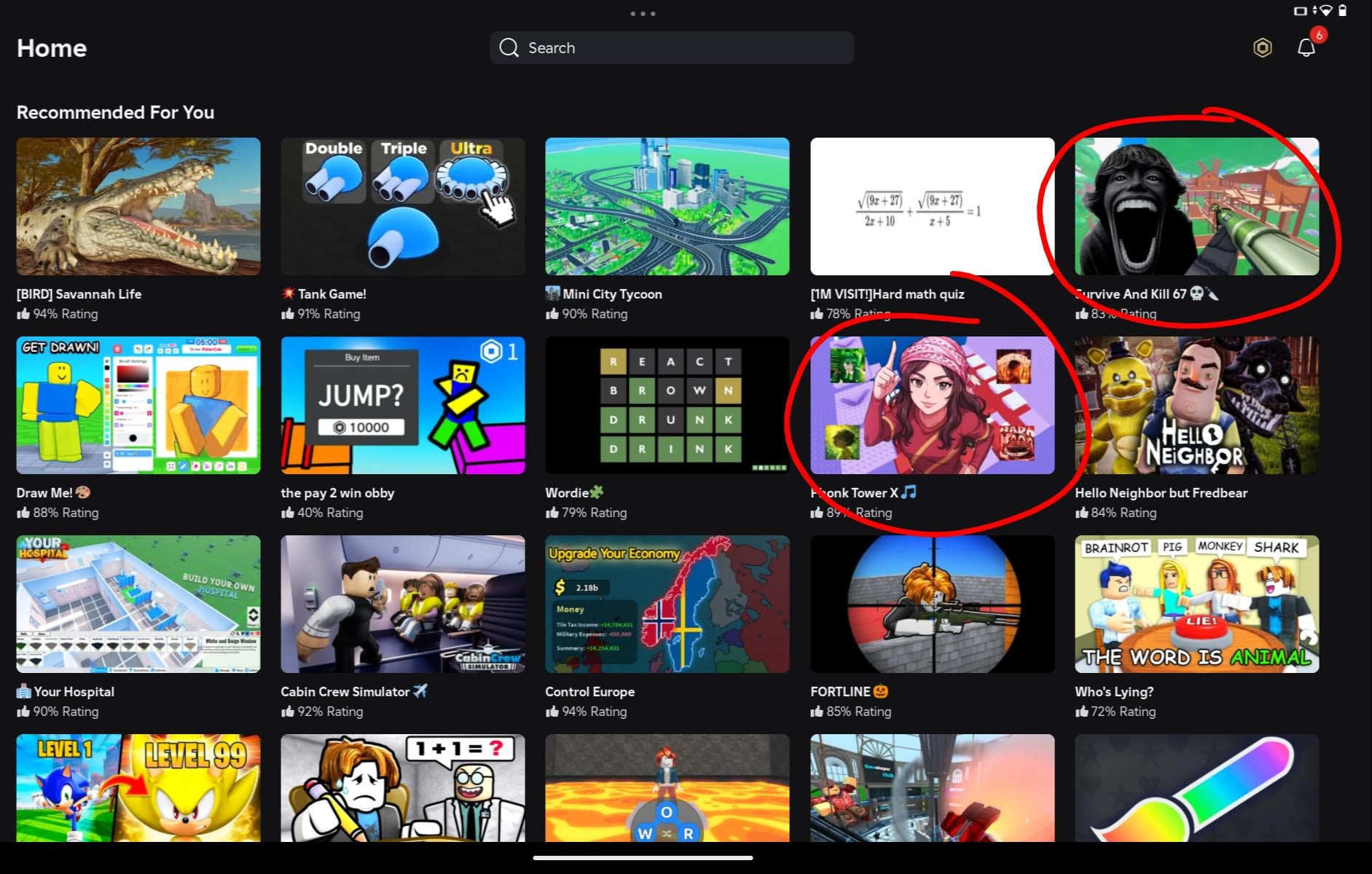Launch Mini City Tycoon game tile

coord(667,206)
